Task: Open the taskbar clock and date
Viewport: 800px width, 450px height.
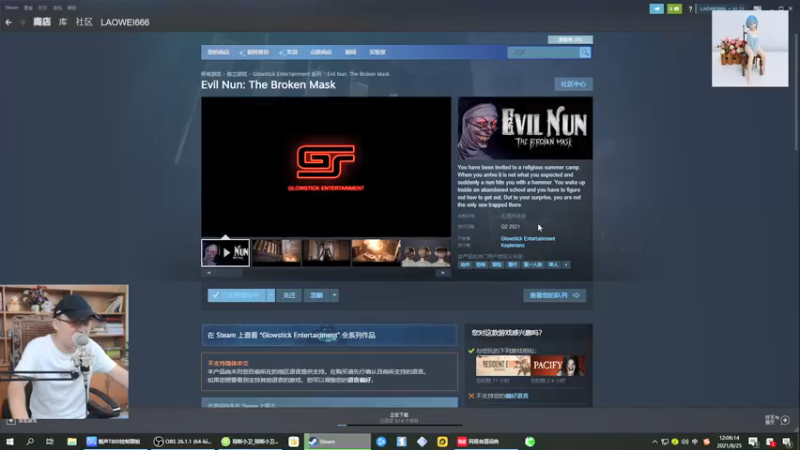Action: (x=729, y=441)
